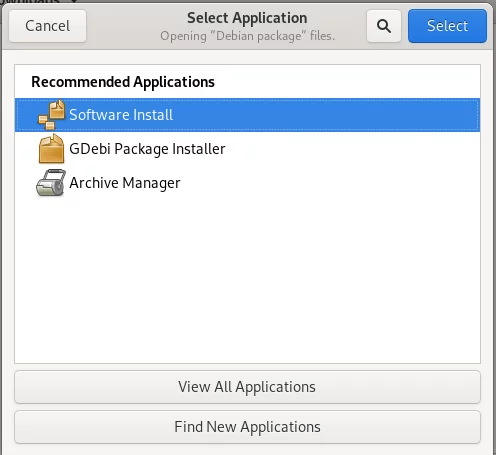
Task: Cancel the Select Application dialog
Action: 47,26
